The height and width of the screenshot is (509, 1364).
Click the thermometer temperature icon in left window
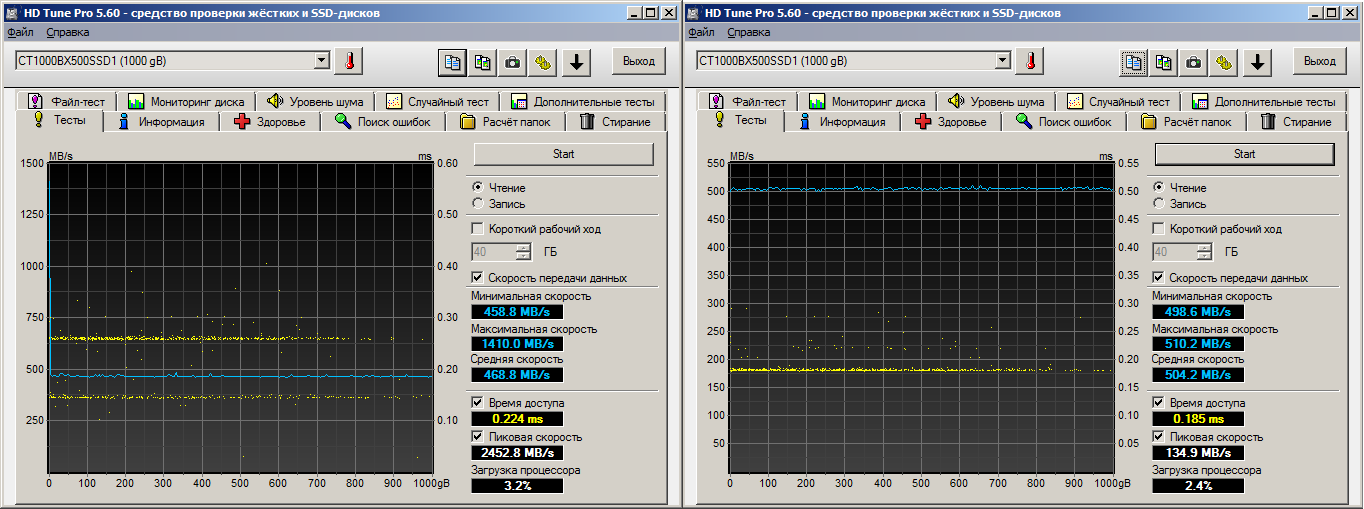(349, 61)
